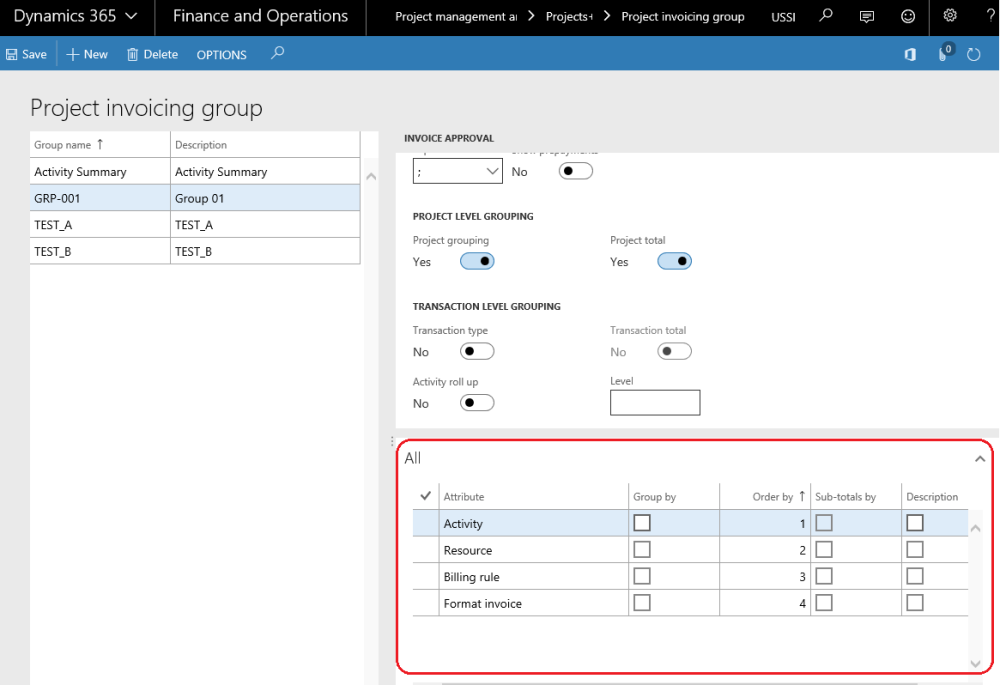Toggle Project grouping off
The width and height of the screenshot is (1000, 685).
pos(477,260)
